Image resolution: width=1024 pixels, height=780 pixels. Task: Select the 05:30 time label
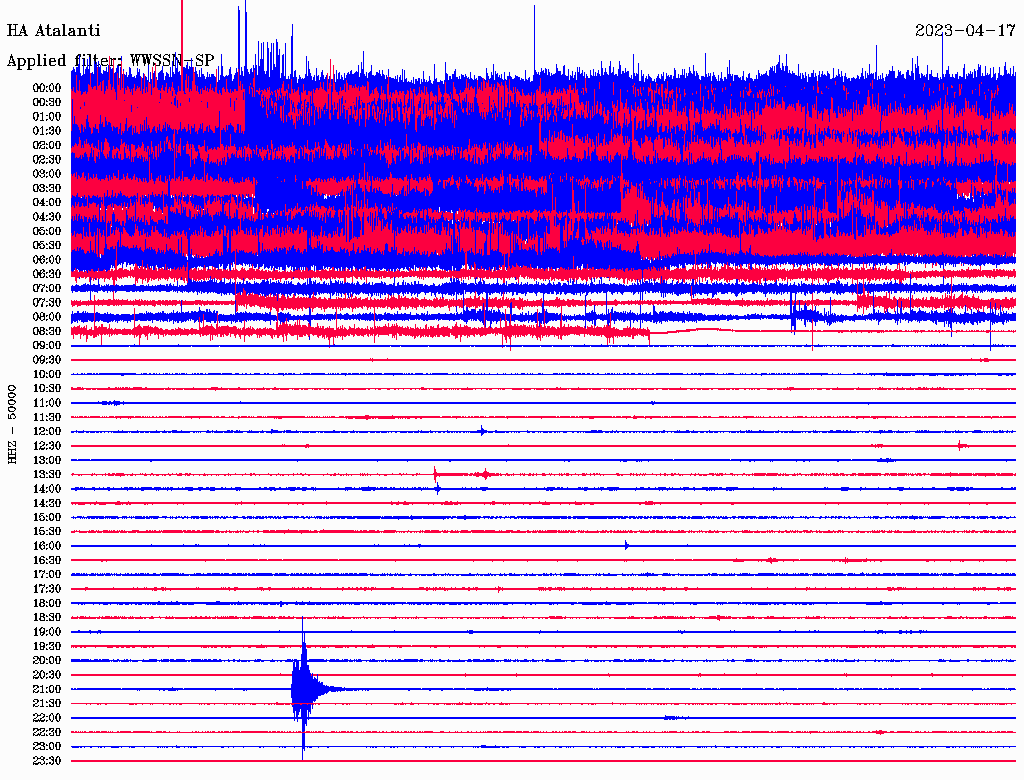tap(47, 246)
